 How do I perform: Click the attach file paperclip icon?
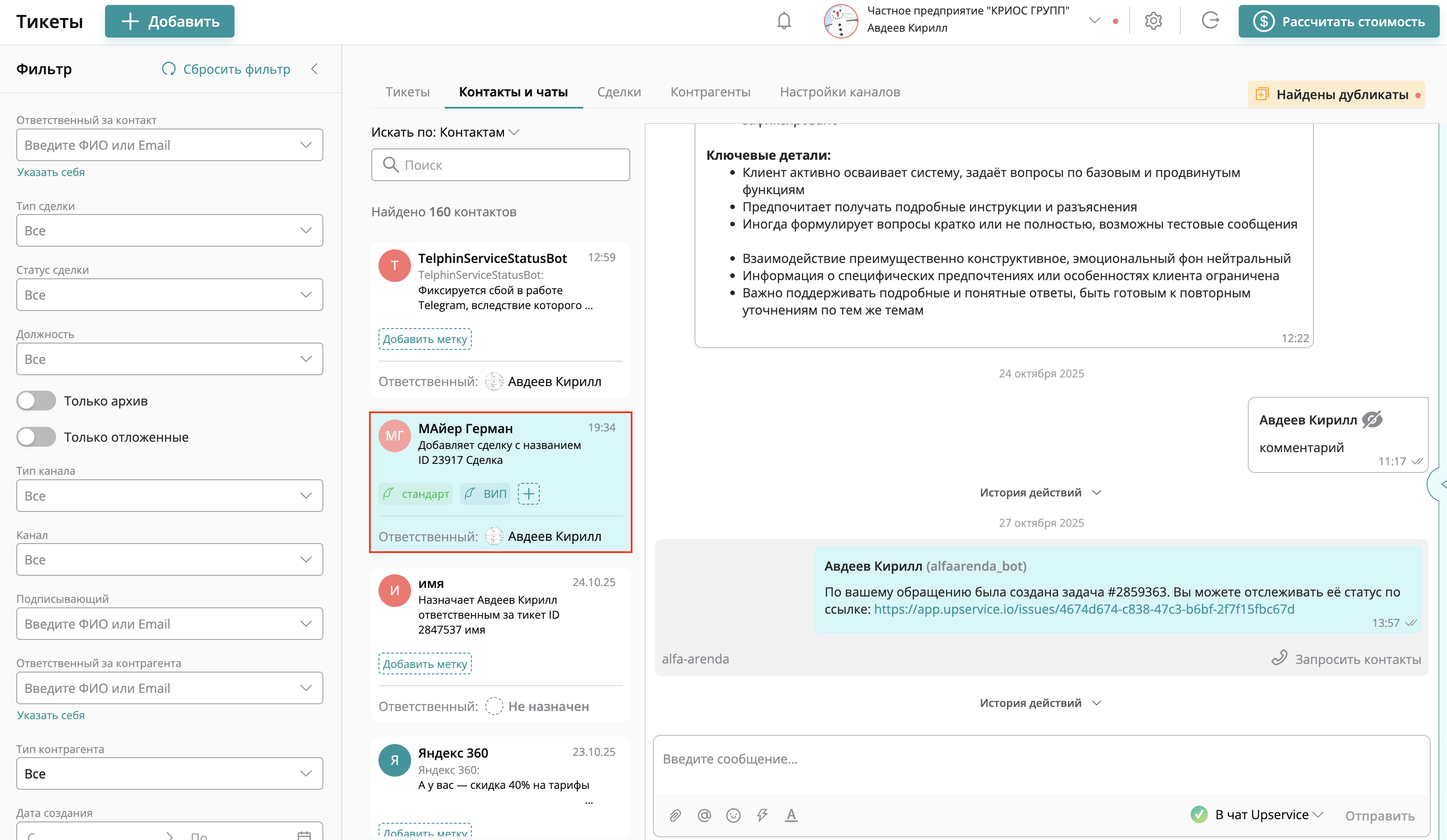click(x=675, y=815)
